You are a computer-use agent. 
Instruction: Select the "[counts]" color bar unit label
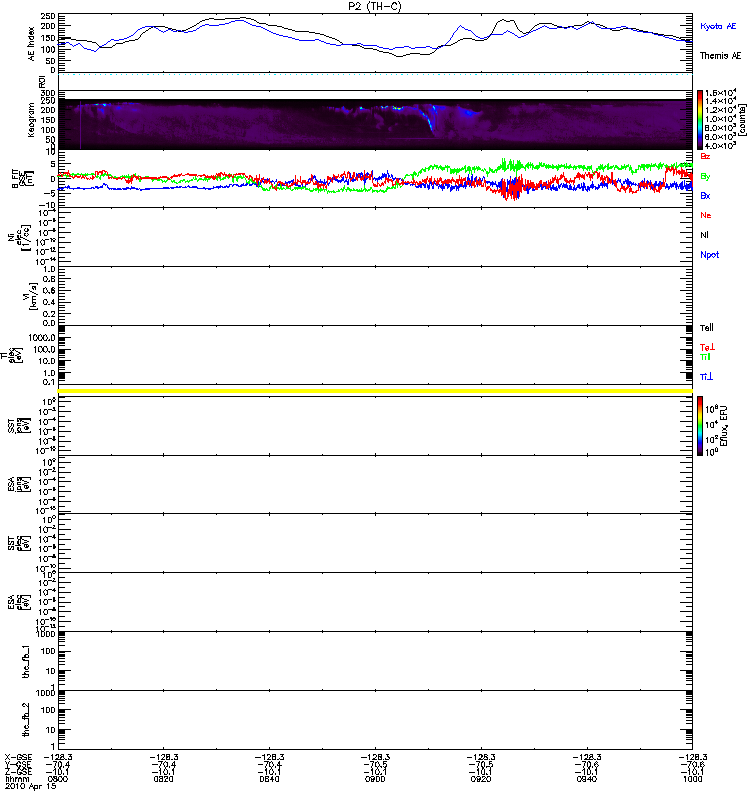coord(742,120)
